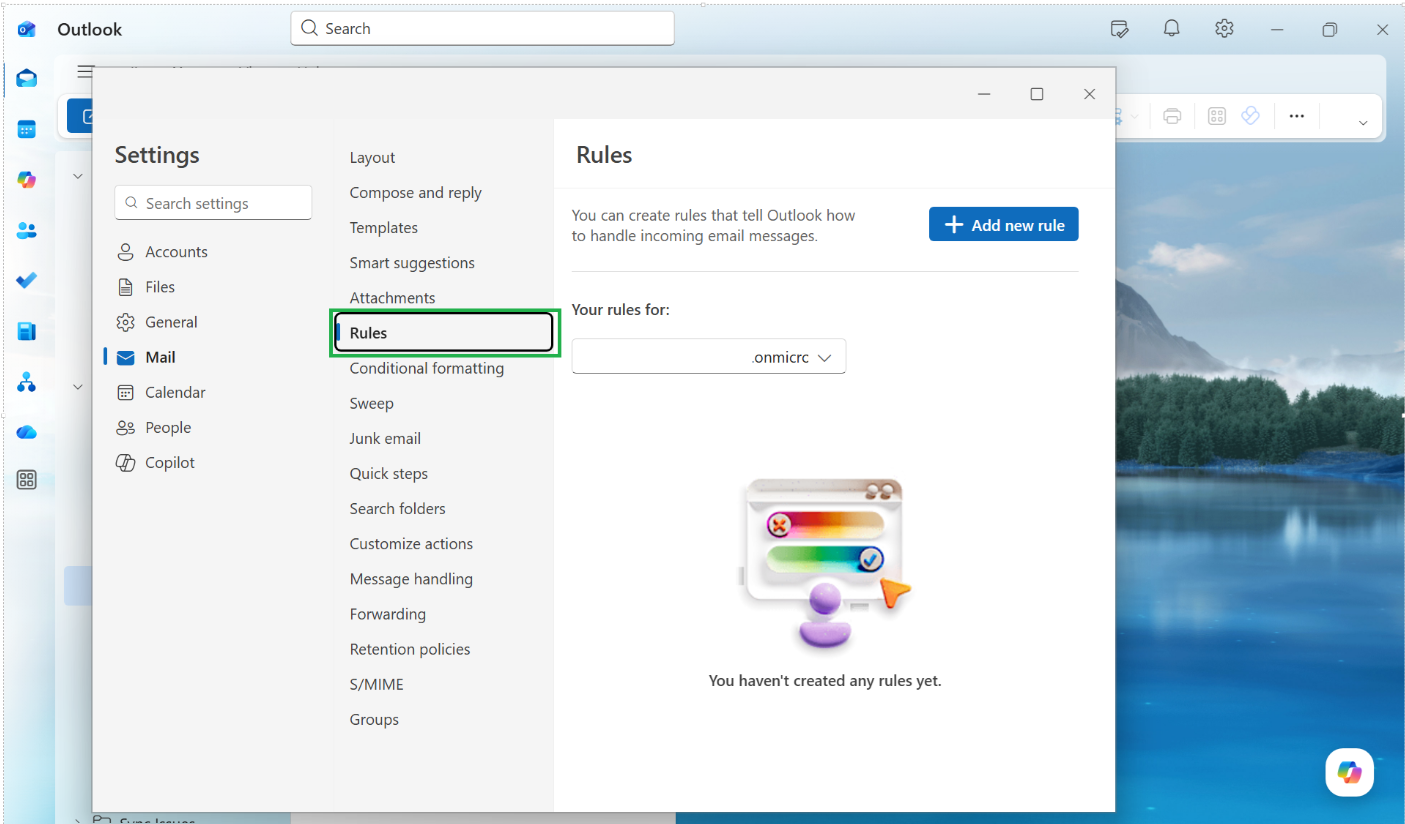Open People icon in left rail
The width and height of the screenshot is (1405, 824).
27,230
